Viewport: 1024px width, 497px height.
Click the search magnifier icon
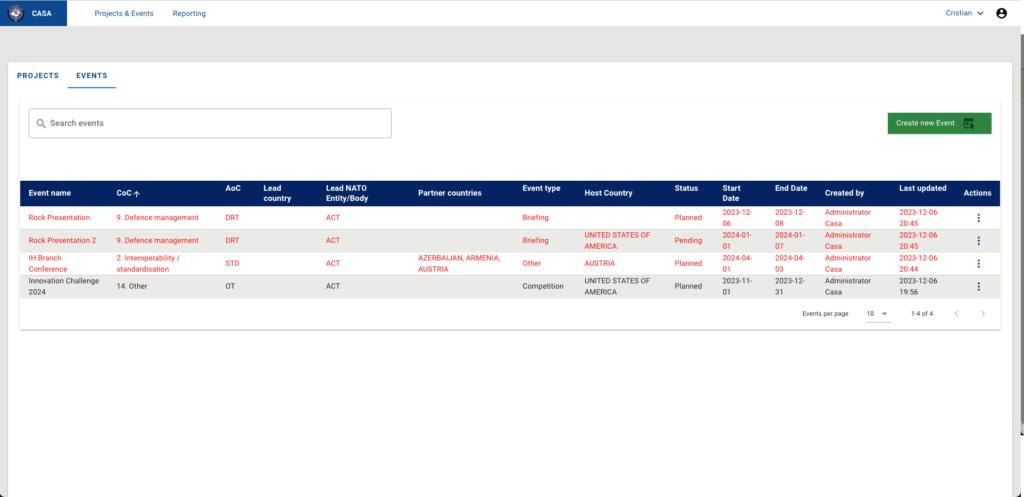coord(41,123)
